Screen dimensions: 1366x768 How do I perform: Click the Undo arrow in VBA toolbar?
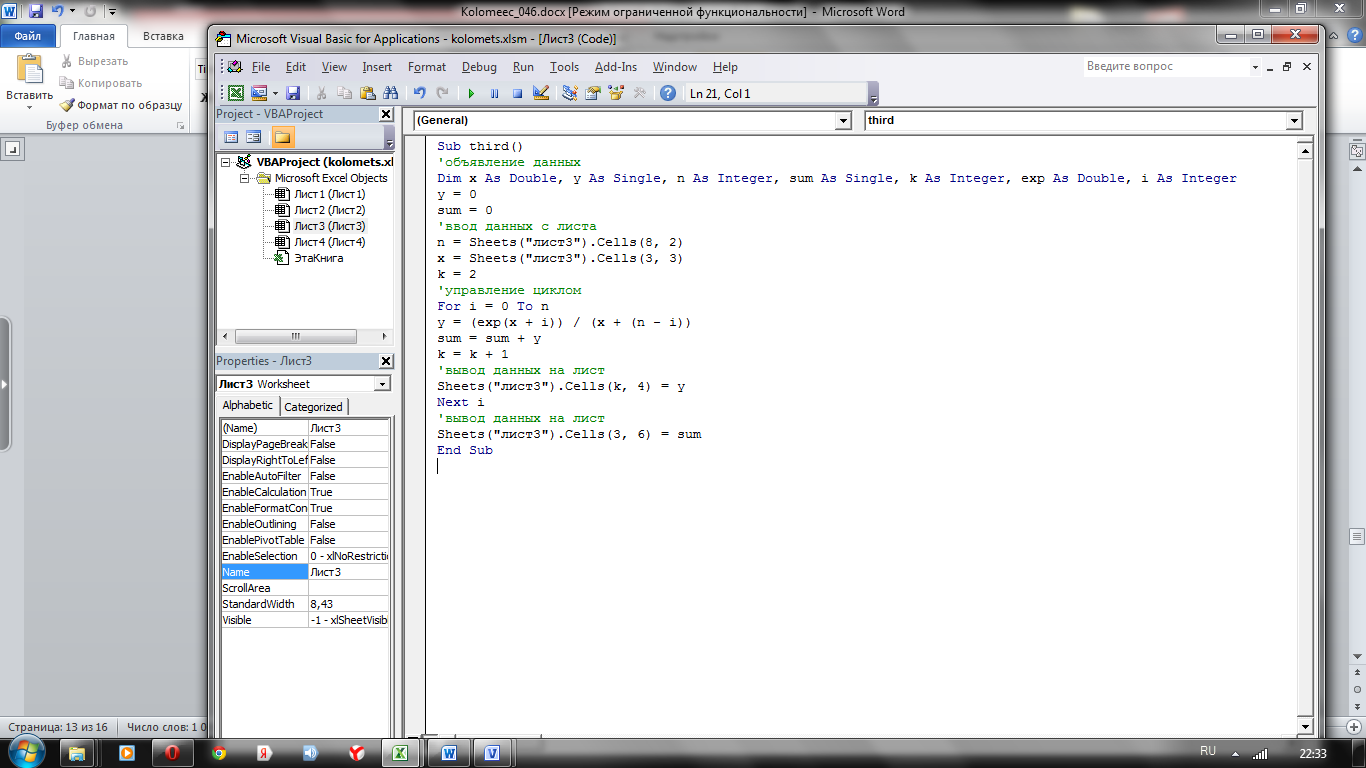pos(419,93)
